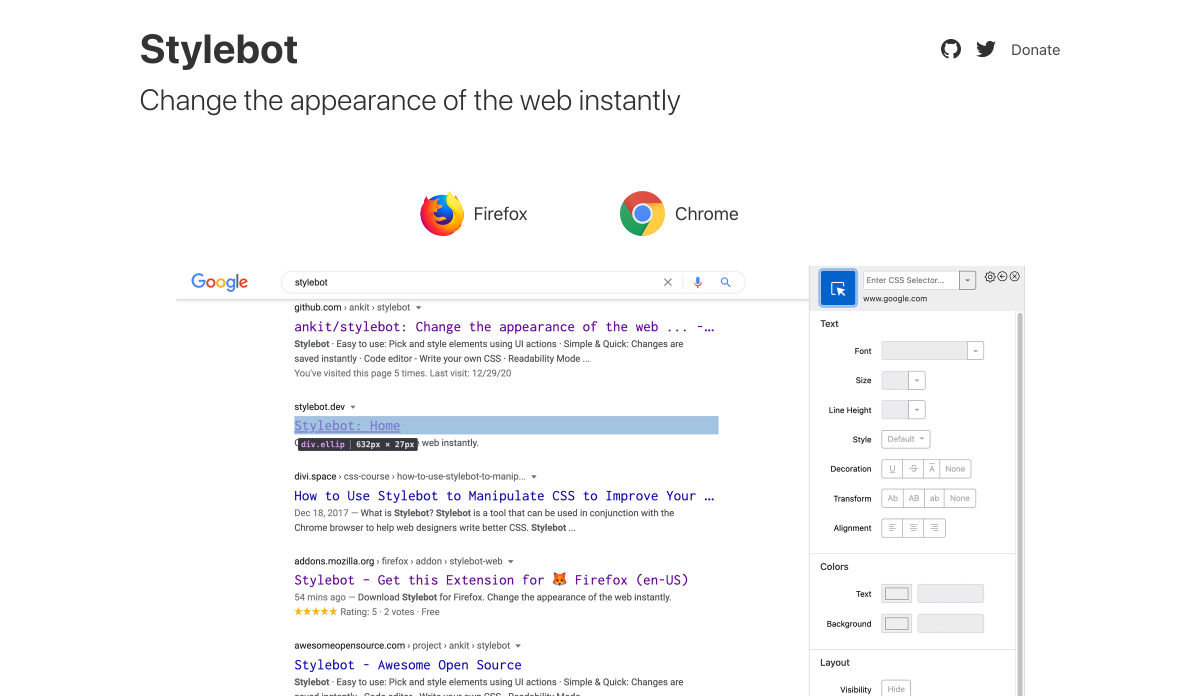Click the Stylebot panel left-arrow position icon
This screenshot has width=1200, height=696.
[1002, 277]
